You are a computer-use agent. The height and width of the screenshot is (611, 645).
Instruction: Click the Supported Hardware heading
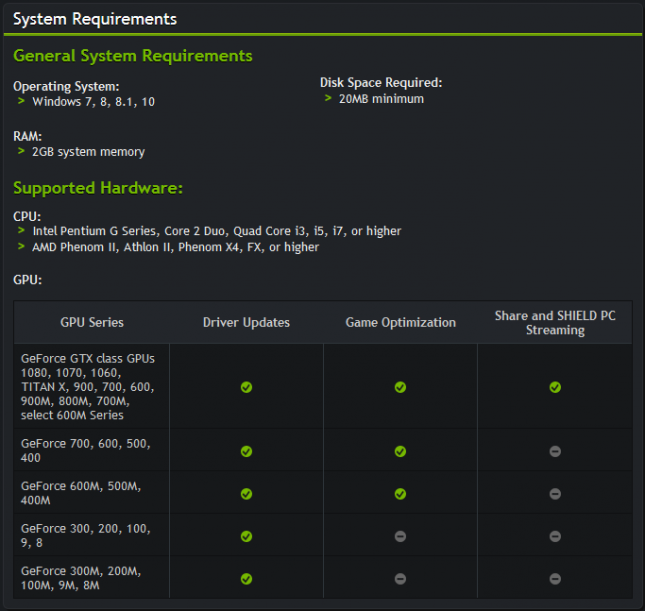(98, 188)
